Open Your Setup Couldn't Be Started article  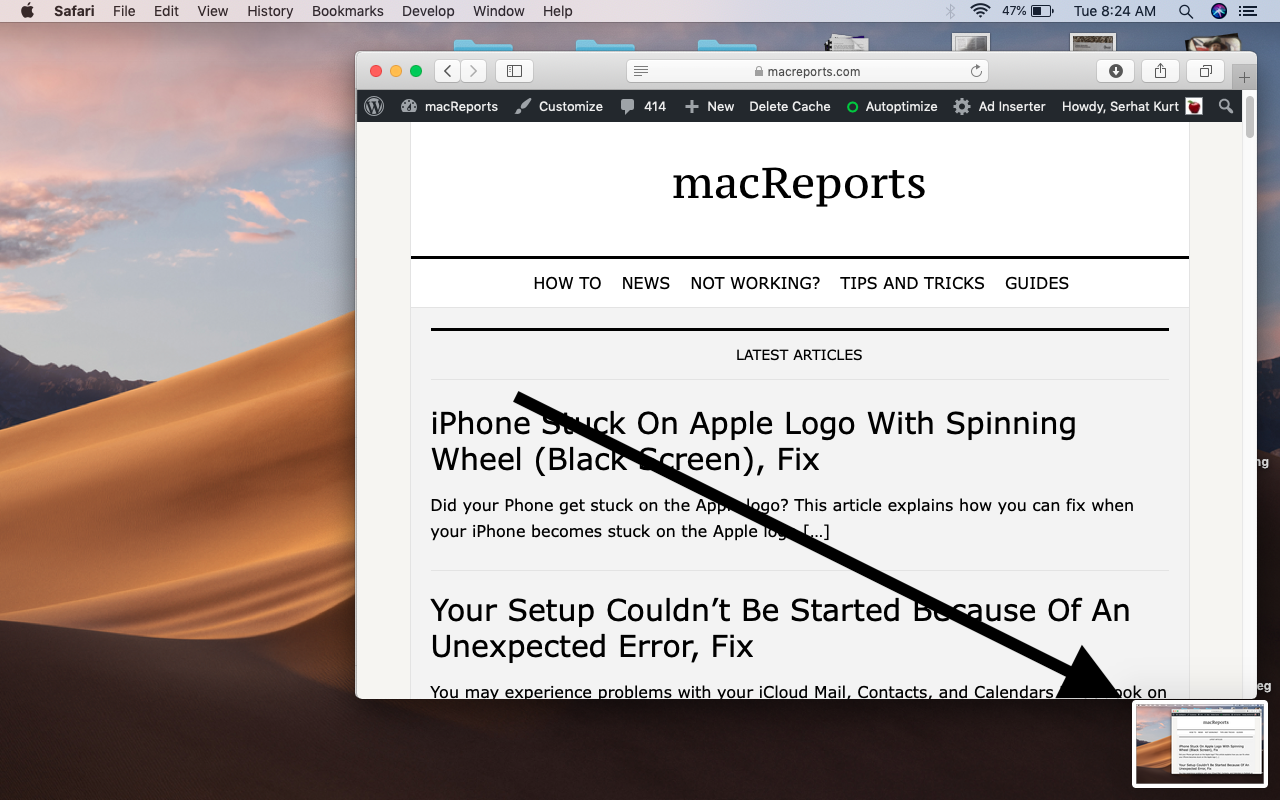pos(780,628)
